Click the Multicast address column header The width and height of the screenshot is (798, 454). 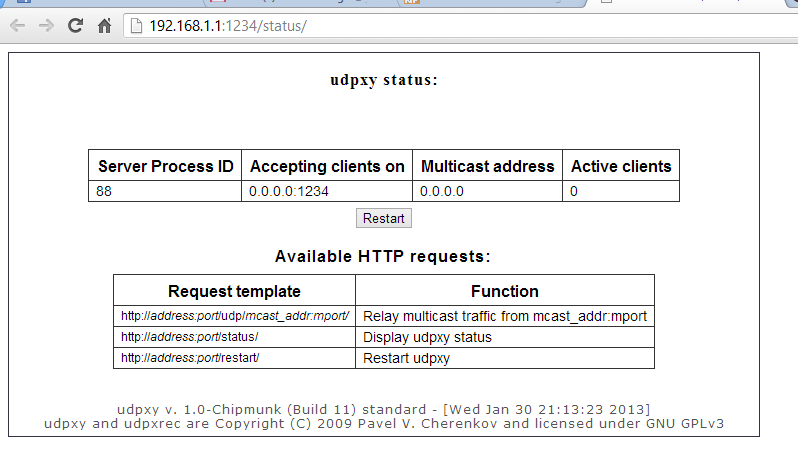(x=487, y=166)
